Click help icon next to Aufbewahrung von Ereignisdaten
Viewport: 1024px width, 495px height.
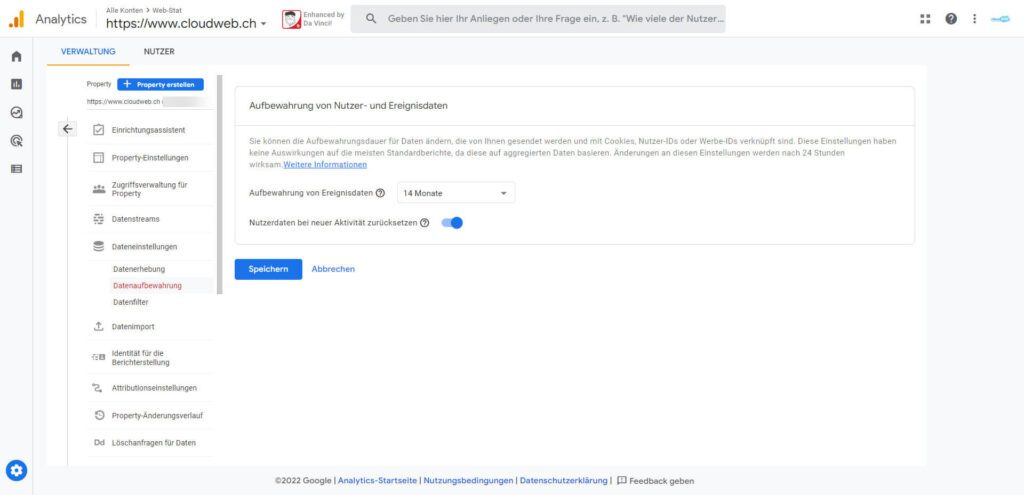click(x=380, y=193)
